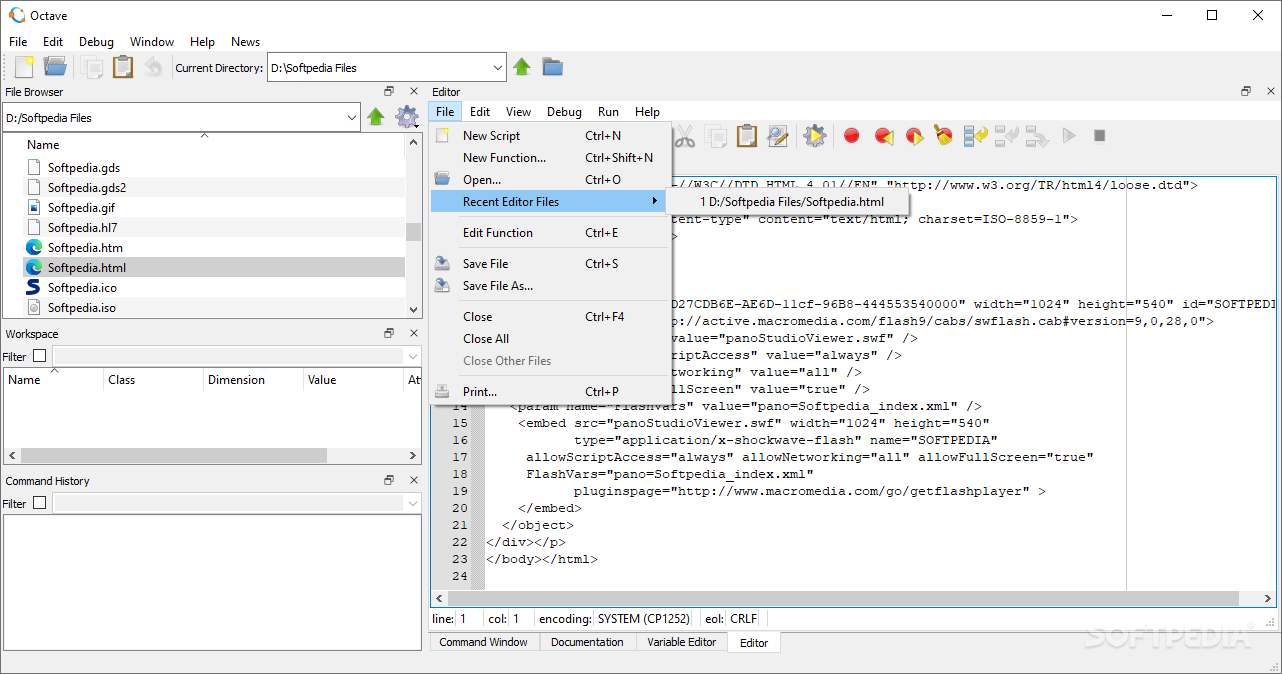Click the Copy icon in main toolbar
1282x674 pixels.
[92, 67]
